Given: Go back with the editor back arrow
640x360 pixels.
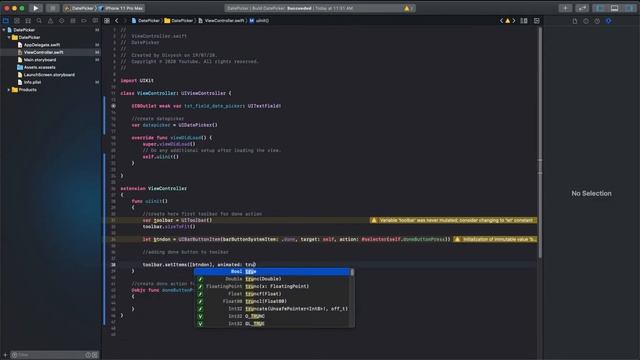Looking at the screenshot, I should pyautogui.click(x=117, y=20).
